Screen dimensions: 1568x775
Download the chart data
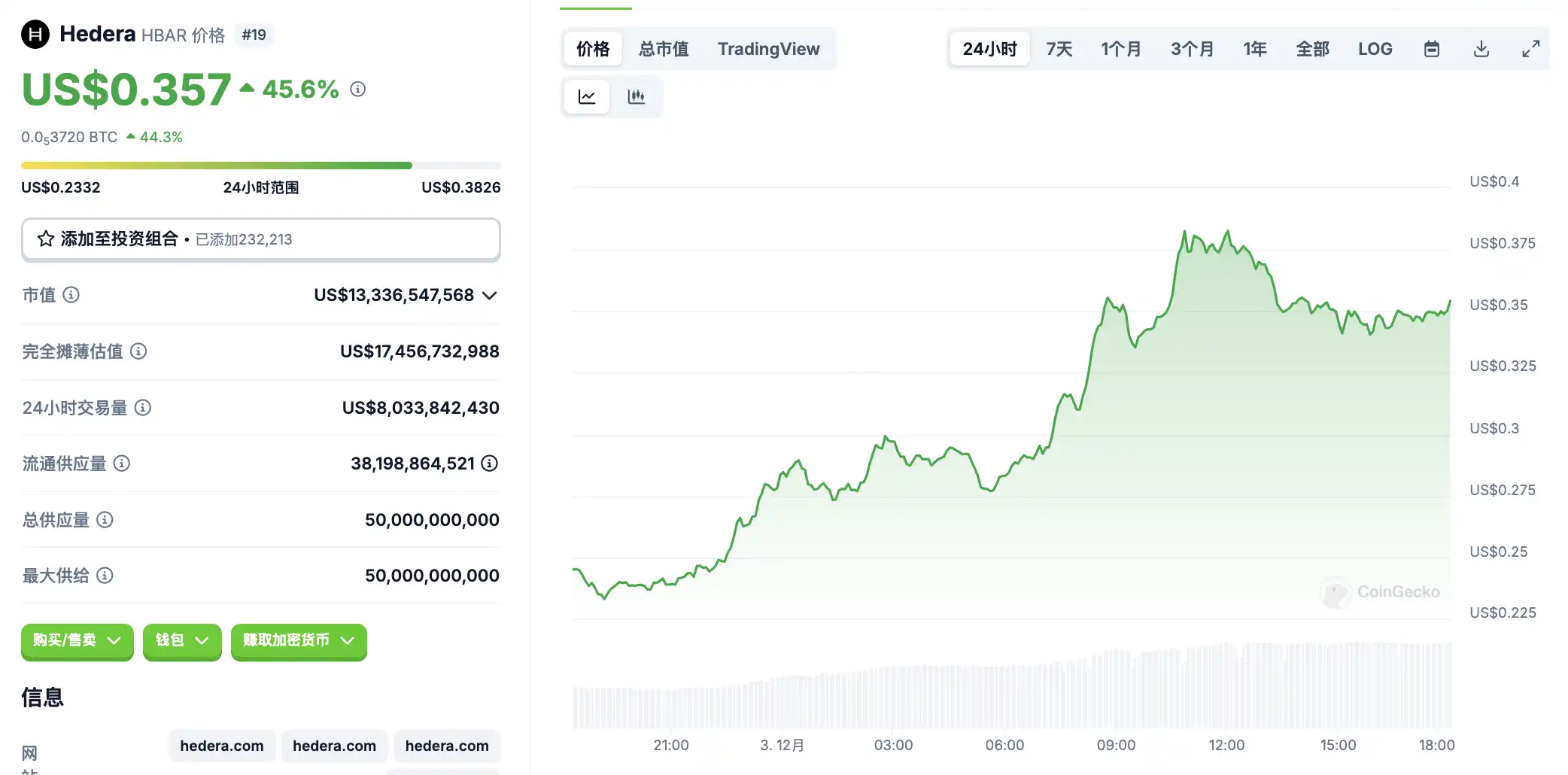tap(1481, 49)
